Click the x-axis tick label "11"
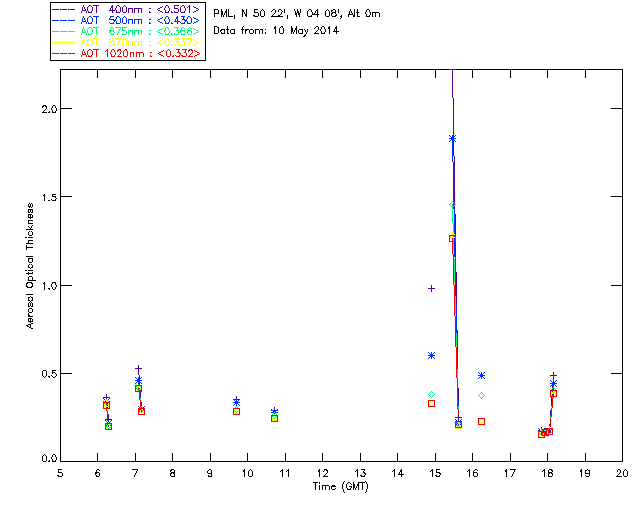The width and height of the screenshot is (640, 512). pyautogui.click(x=285, y=473)
